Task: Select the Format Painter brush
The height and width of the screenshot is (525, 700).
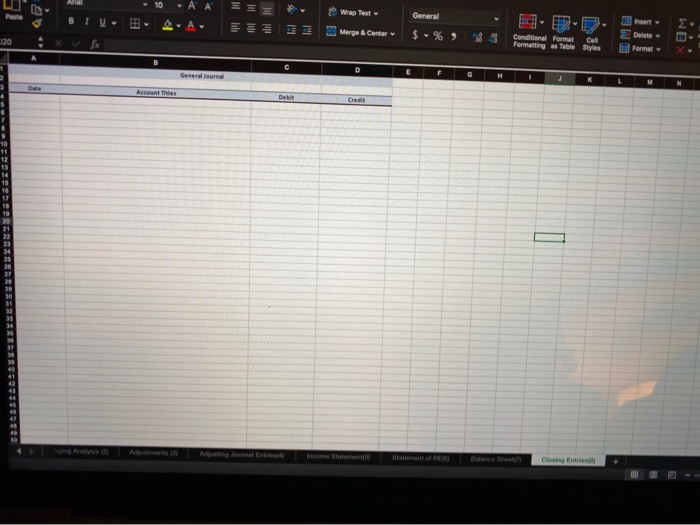Action: [37, 23]
